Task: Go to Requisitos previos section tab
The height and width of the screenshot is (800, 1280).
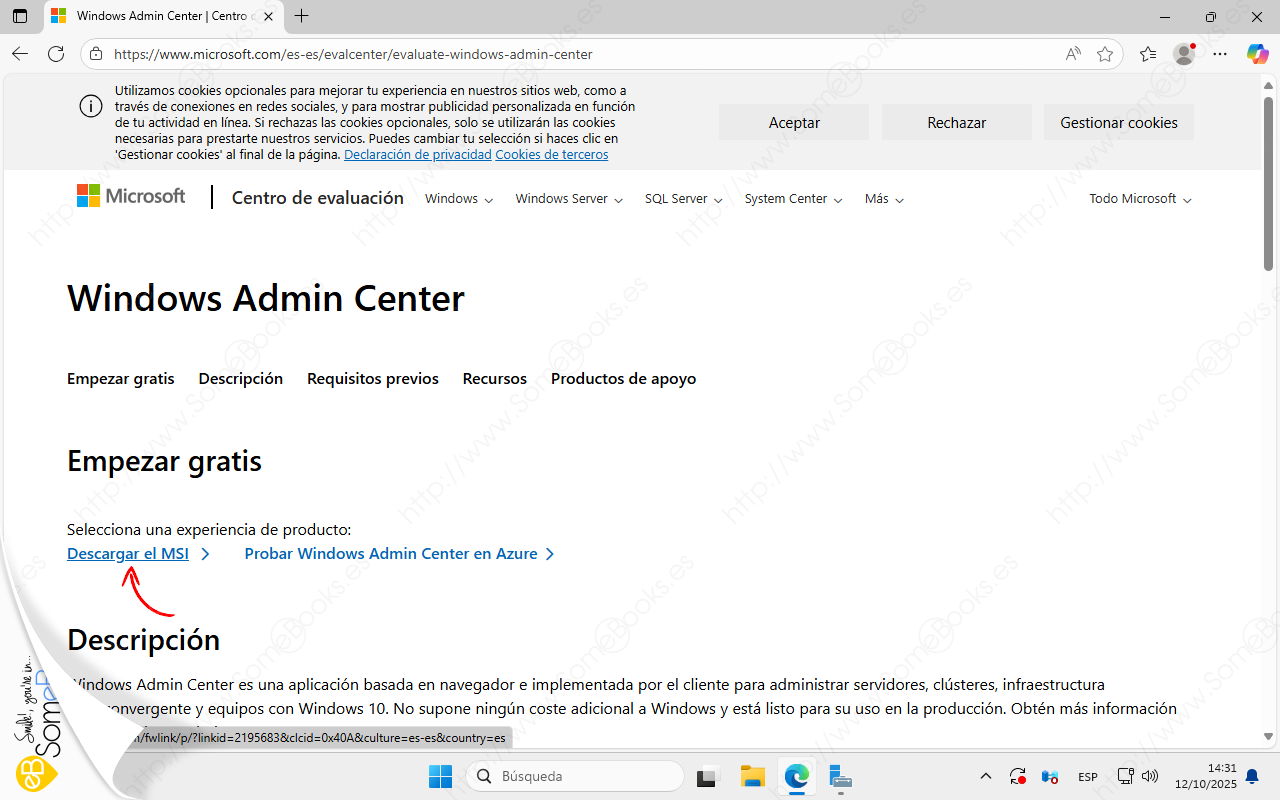Action: [372, 379]
